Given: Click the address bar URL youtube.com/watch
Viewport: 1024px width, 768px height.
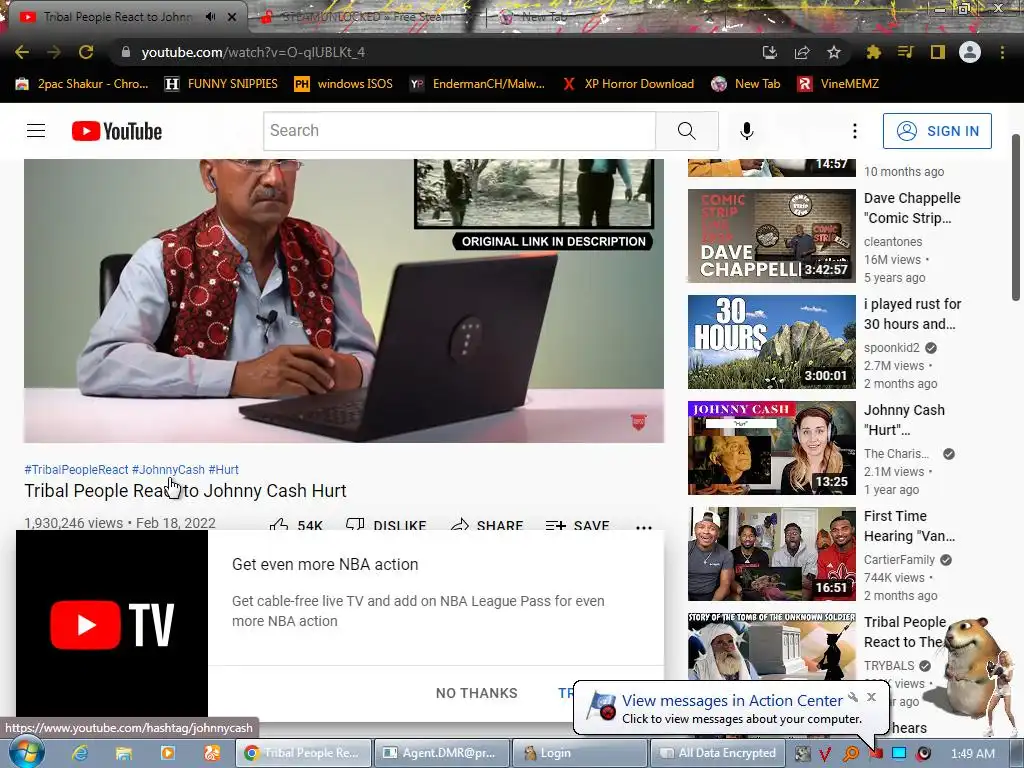Looking at the screenshot, I should pos(253,52).
